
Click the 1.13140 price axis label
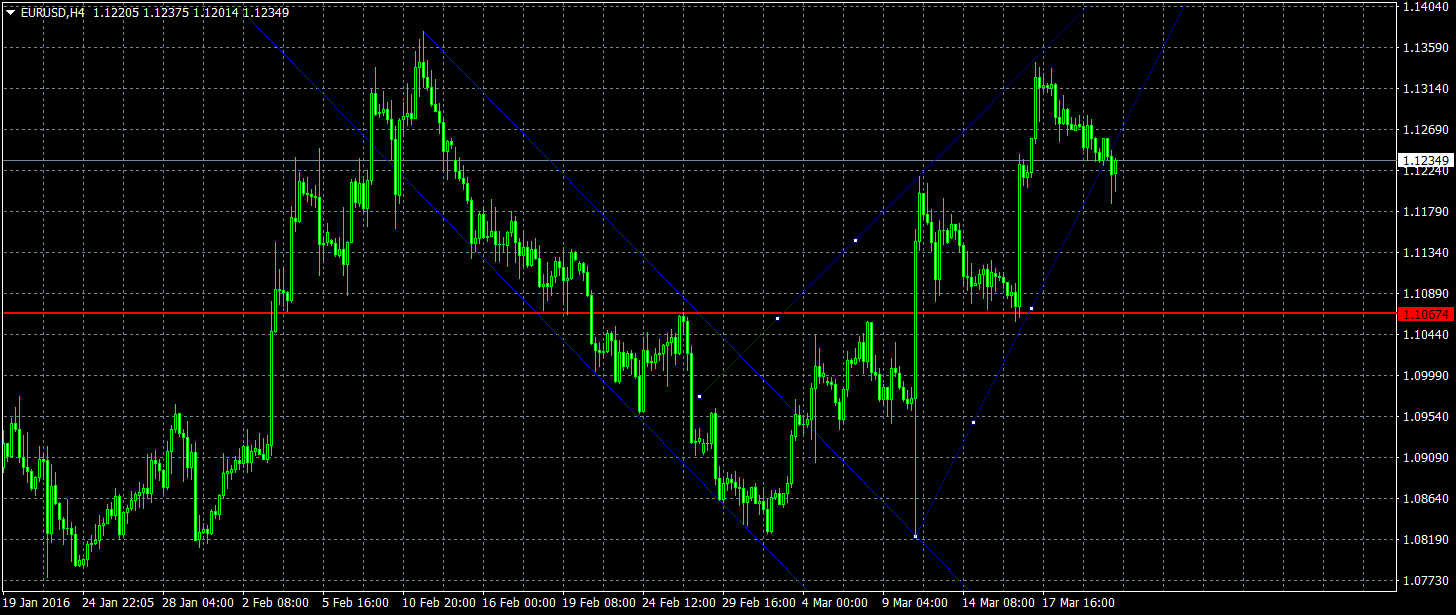tap(1426, 88)
